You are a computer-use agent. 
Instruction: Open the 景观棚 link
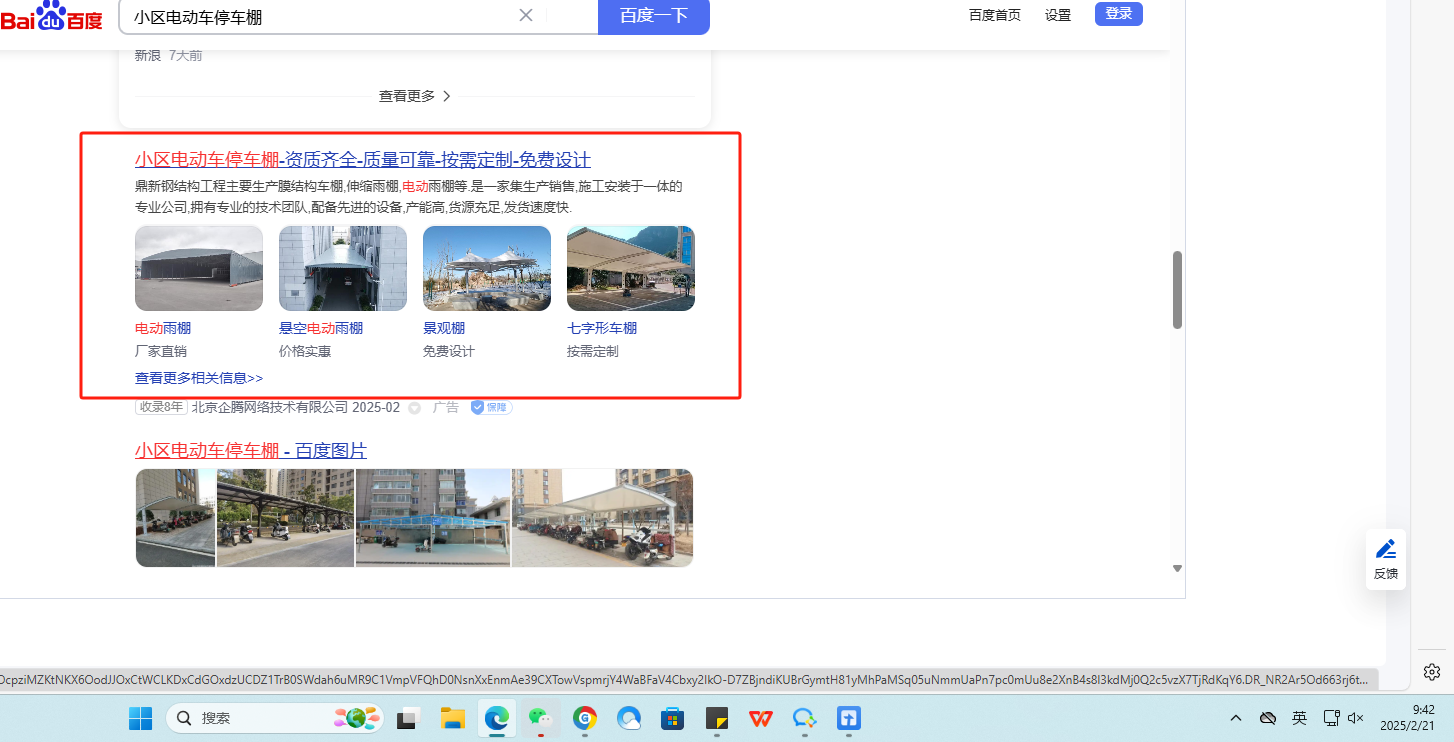click(x=444, y=328)
